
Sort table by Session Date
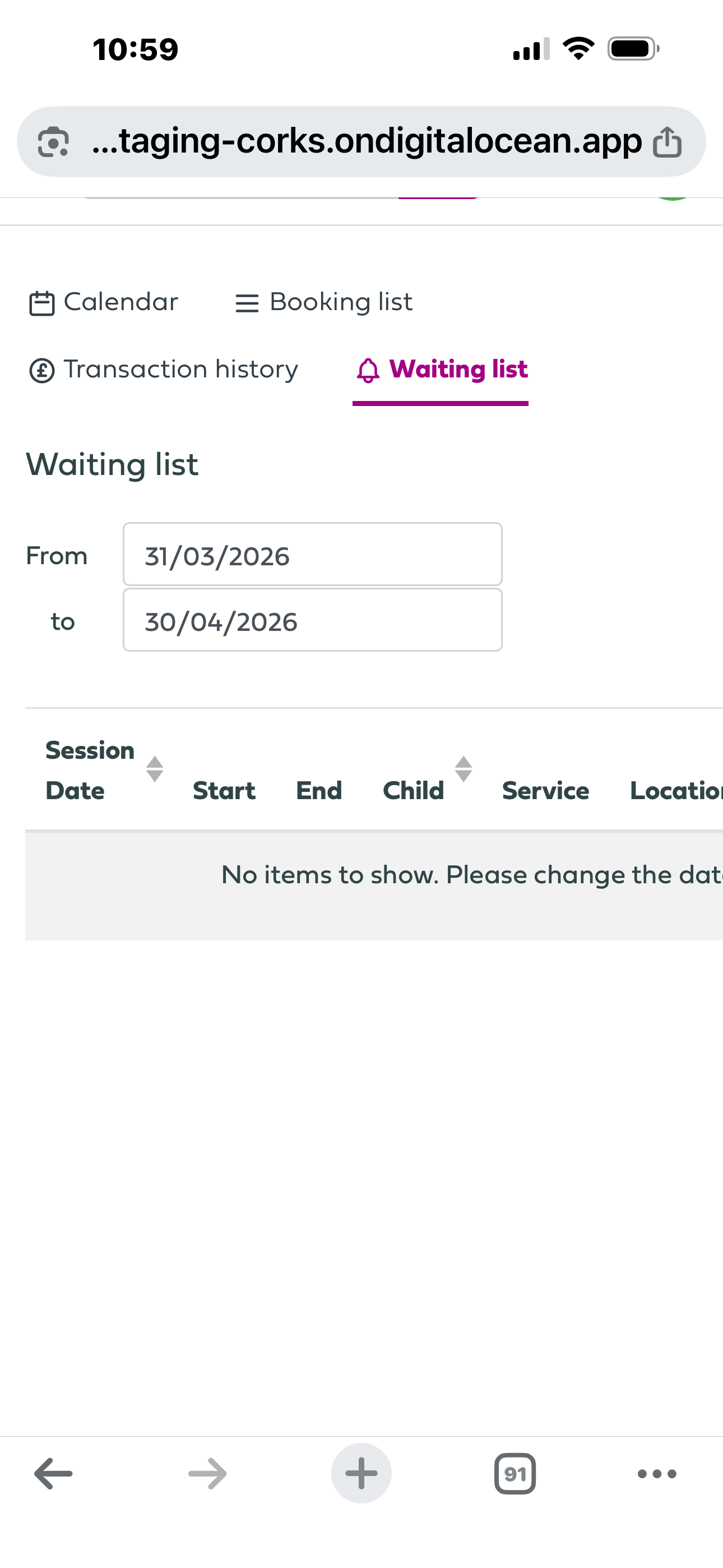point(155,769)
